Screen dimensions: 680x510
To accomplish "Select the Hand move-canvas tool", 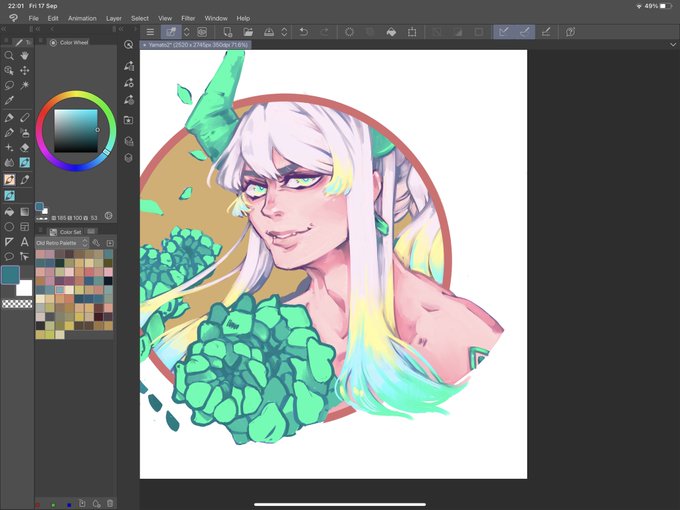I will coord(25,55).
